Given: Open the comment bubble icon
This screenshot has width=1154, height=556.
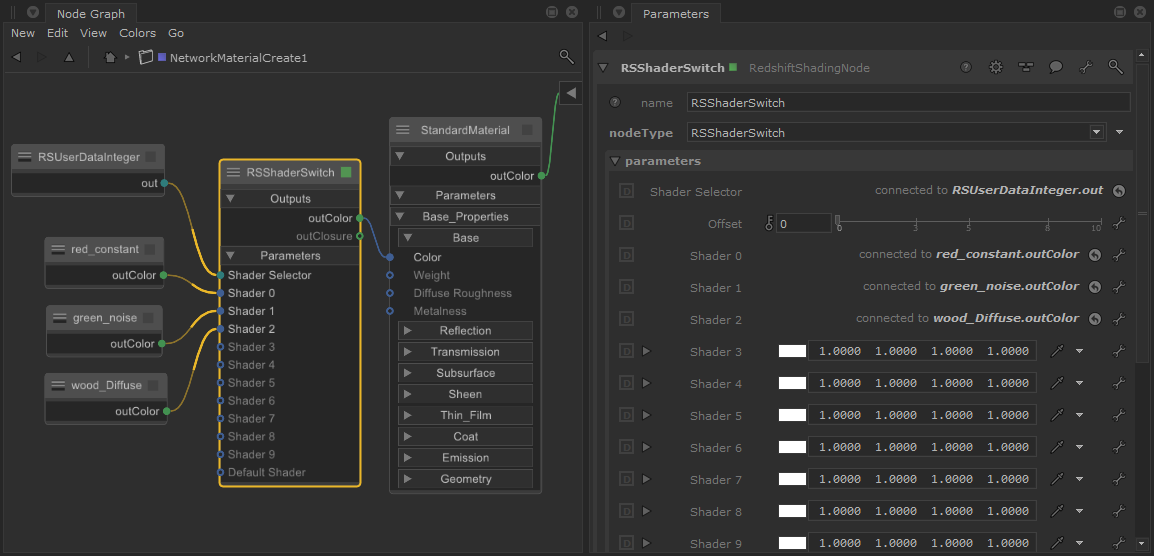Looking at the screenshot, I should [x=1056, y=67].
